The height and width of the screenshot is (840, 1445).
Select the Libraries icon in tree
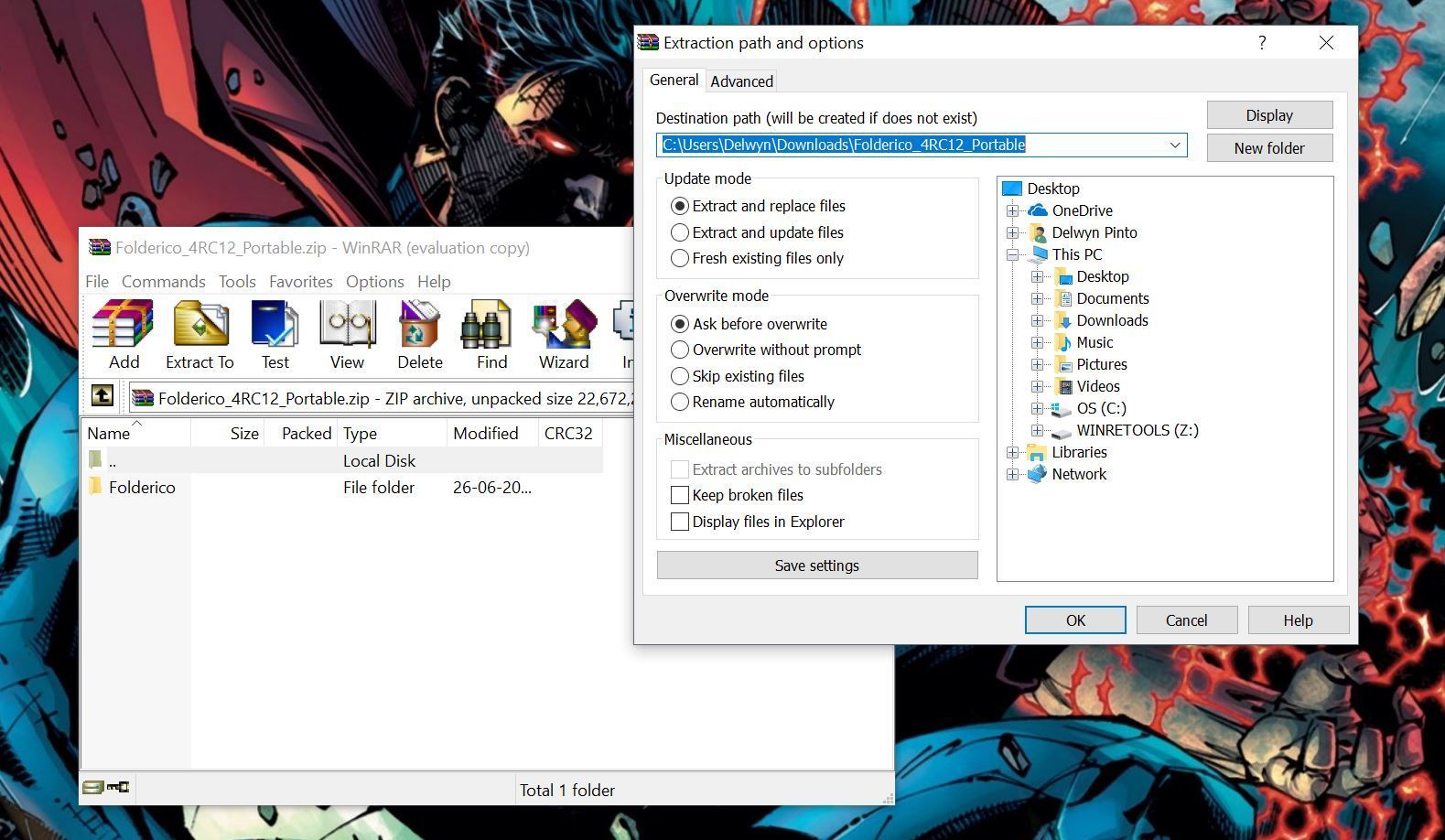click(1037, 452)
